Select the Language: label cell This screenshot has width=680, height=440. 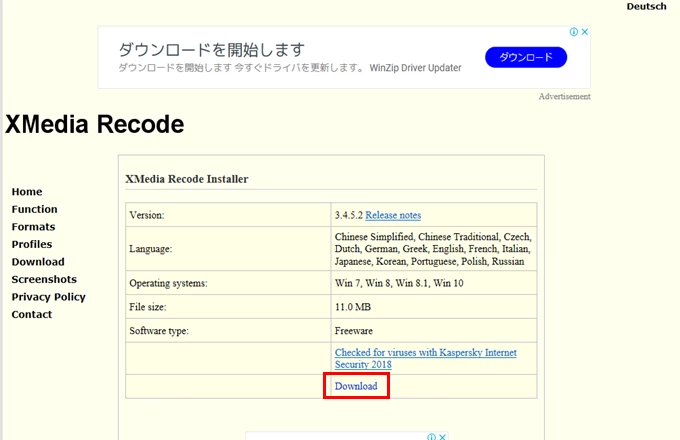tap(228, 249)
